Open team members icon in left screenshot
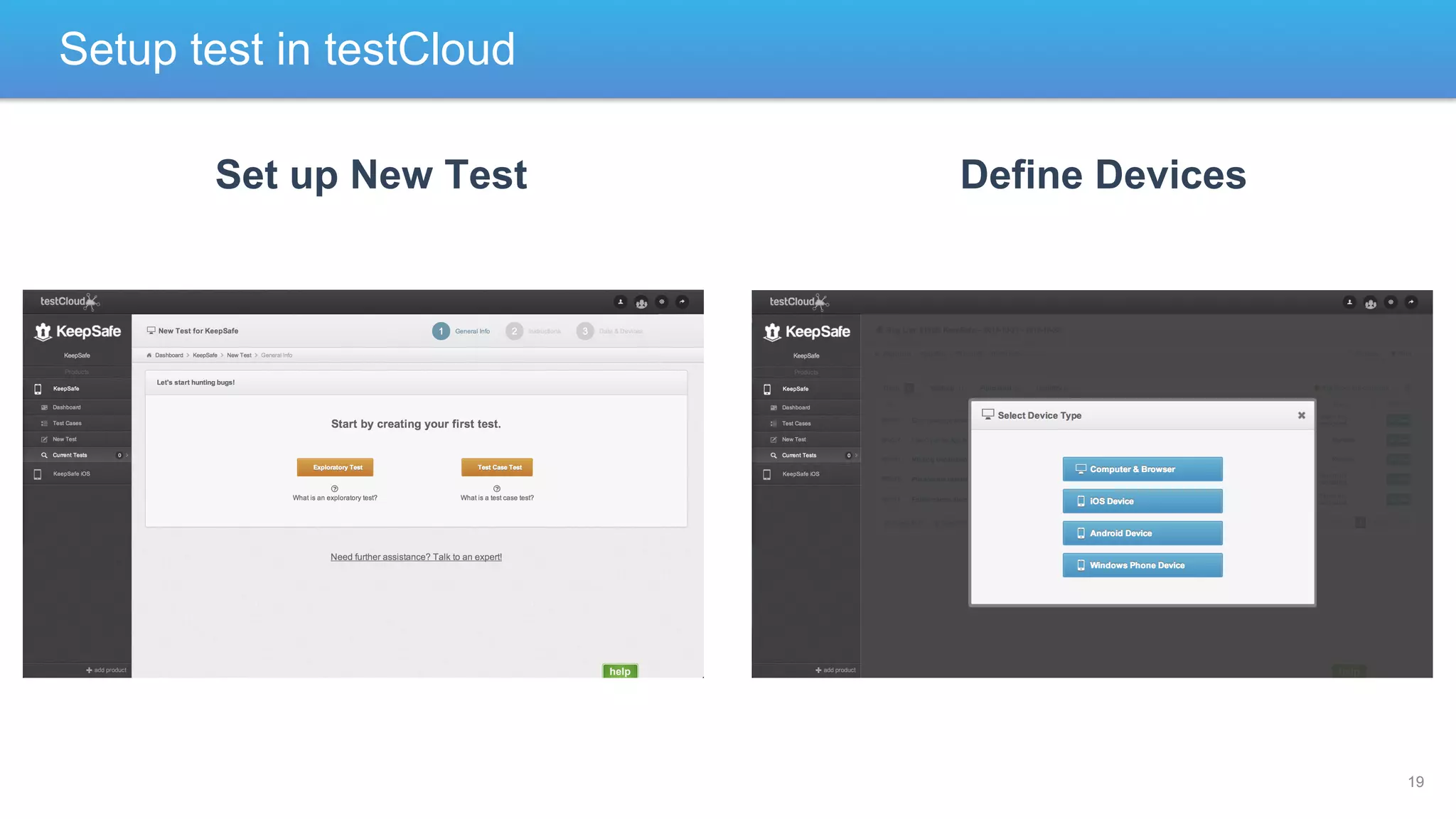Screen dimensions: 1456x819 tap(641, 302)
